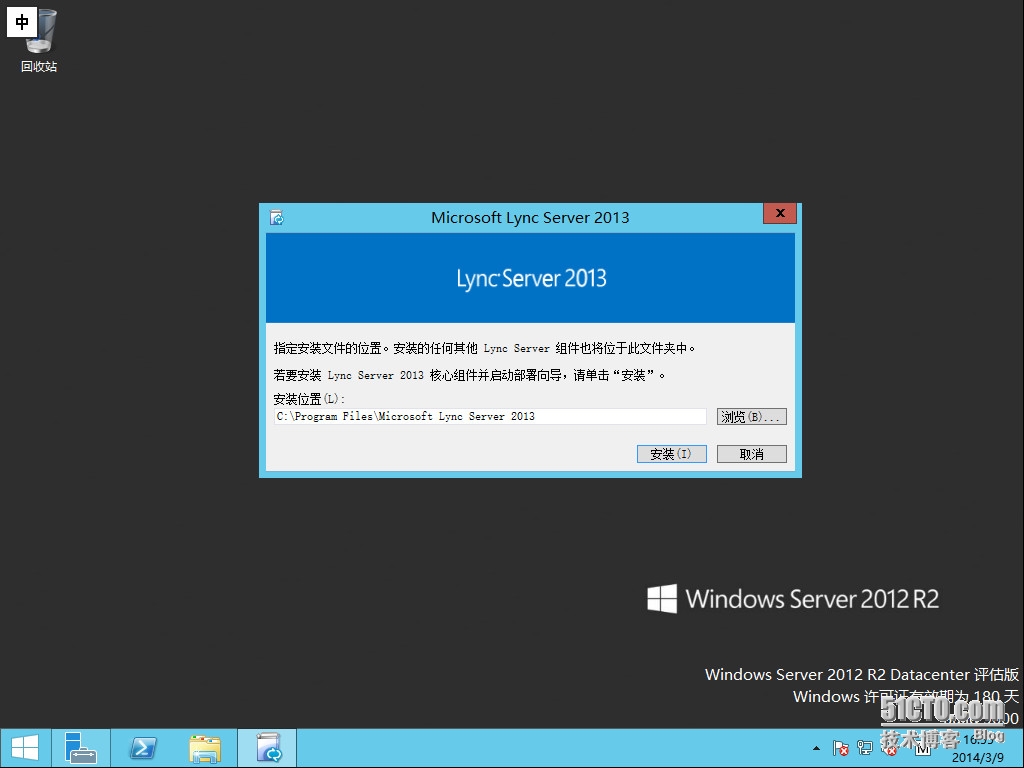
Task: Close the Microsoft Lync Server 2013 dialog
Action: [x=780, y=213]
